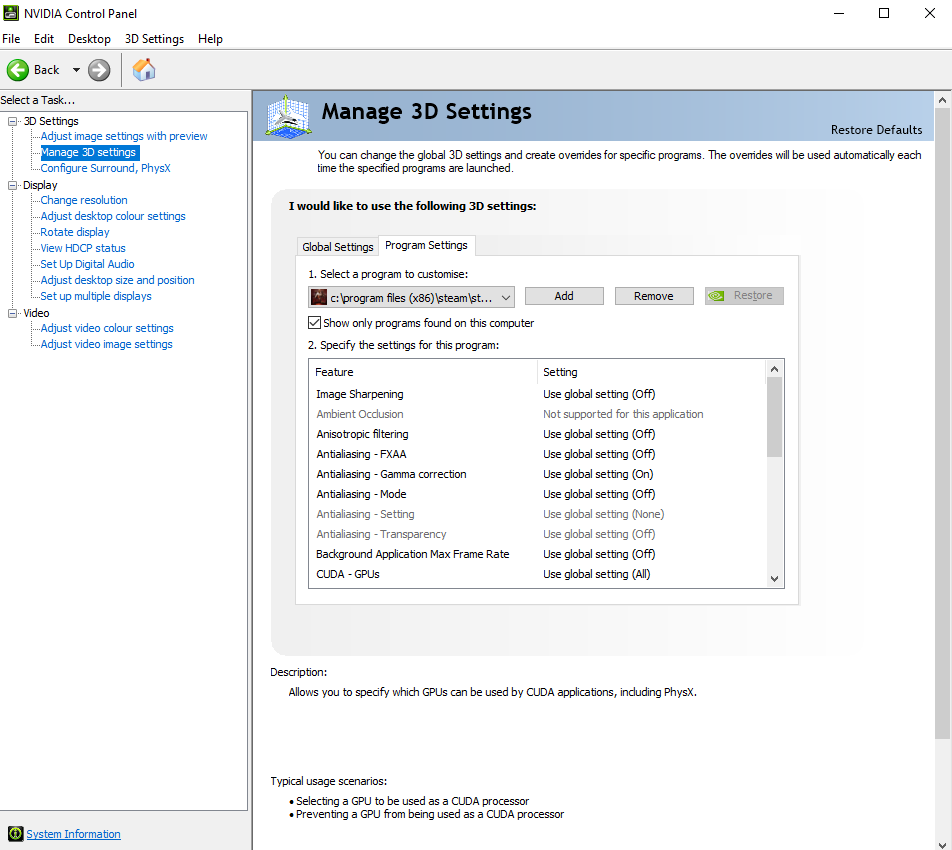952x850 pixels.
Task: Open Set Up Digital Audio
Action: coord(87,264)
